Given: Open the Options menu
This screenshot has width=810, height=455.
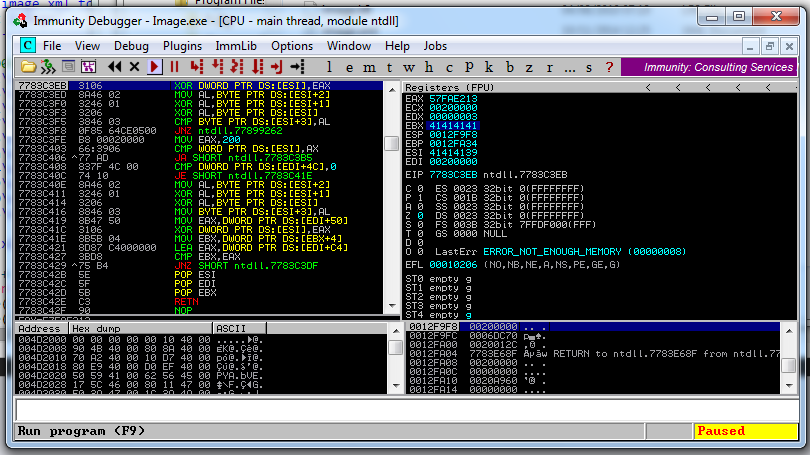Looking at the screenshot, I should point(292,46).
